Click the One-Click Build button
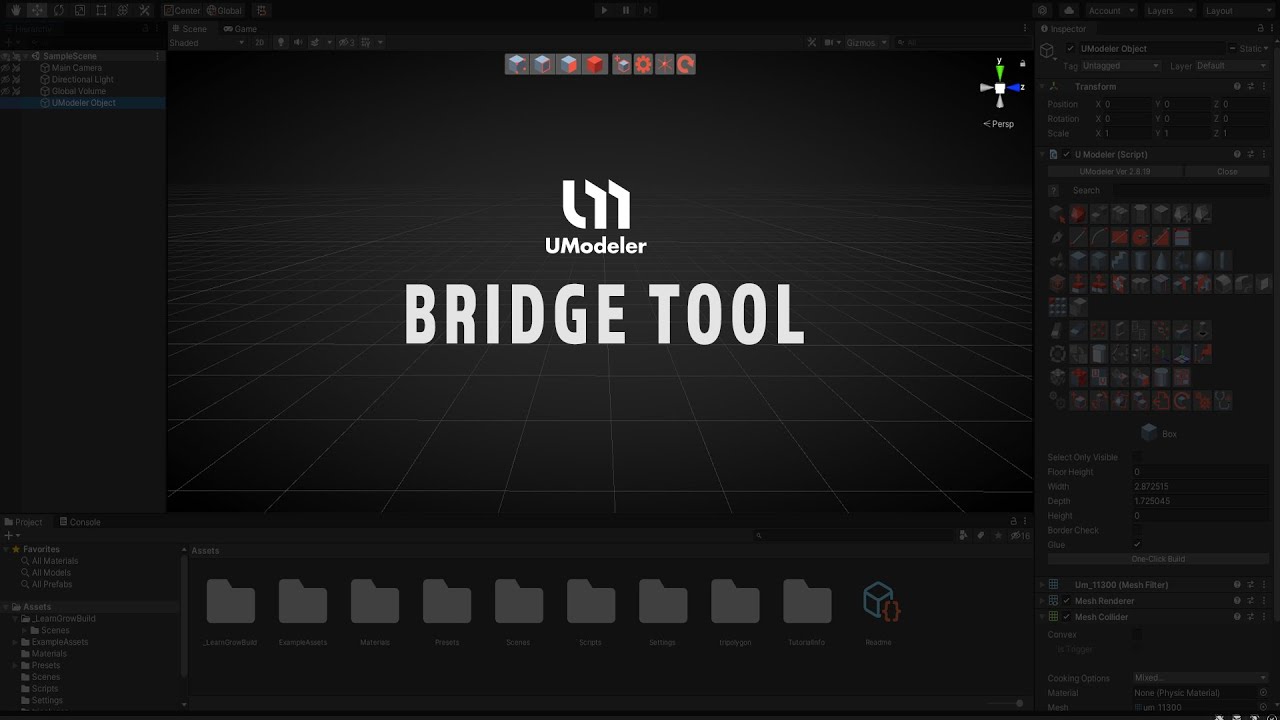 coord(1158,559)
